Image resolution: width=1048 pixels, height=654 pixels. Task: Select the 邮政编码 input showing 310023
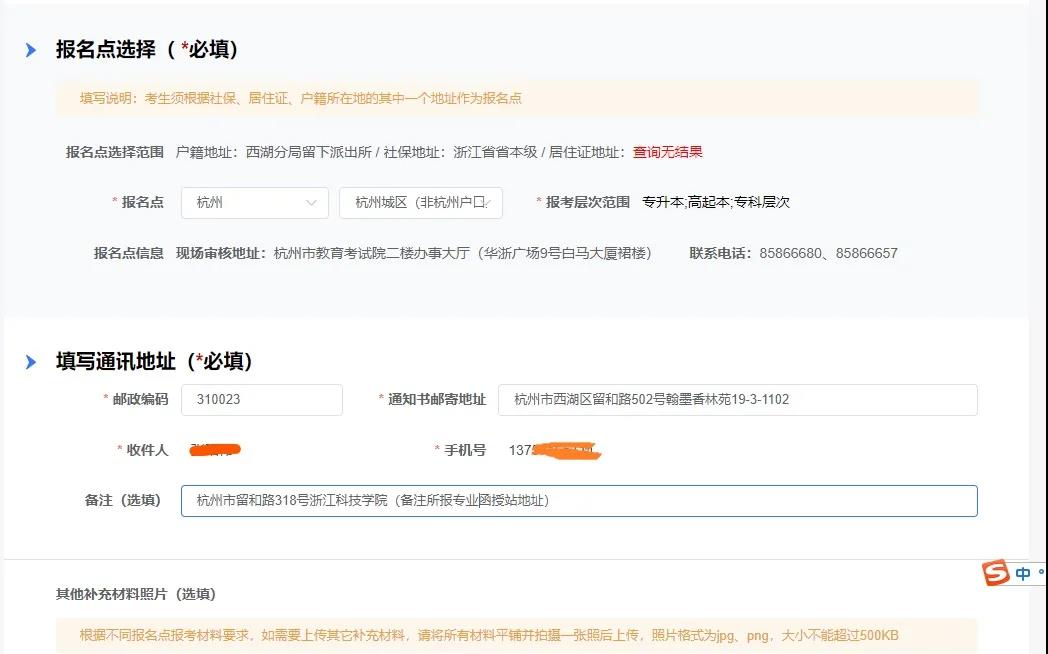[261, 400]
